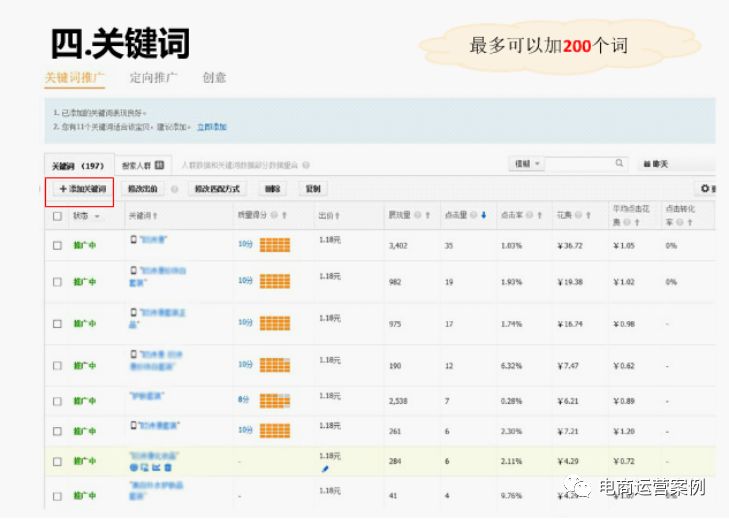Click the pencil edit-bid icon in highlighted row

tap(325, 469)
